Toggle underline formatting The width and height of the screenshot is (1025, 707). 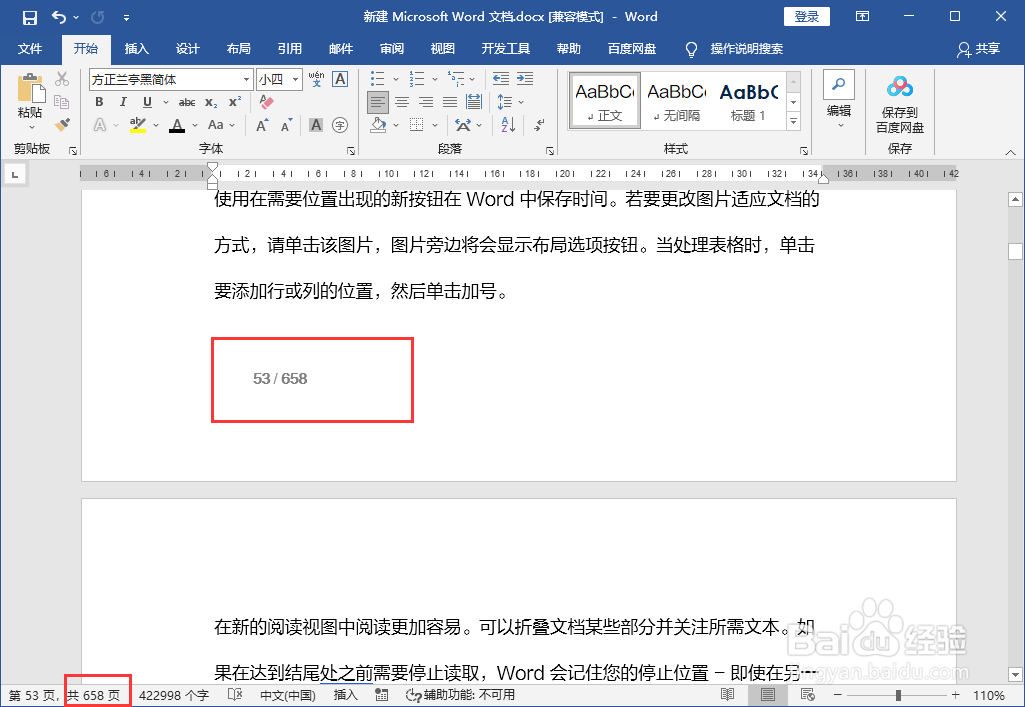(x=145, y=102)
